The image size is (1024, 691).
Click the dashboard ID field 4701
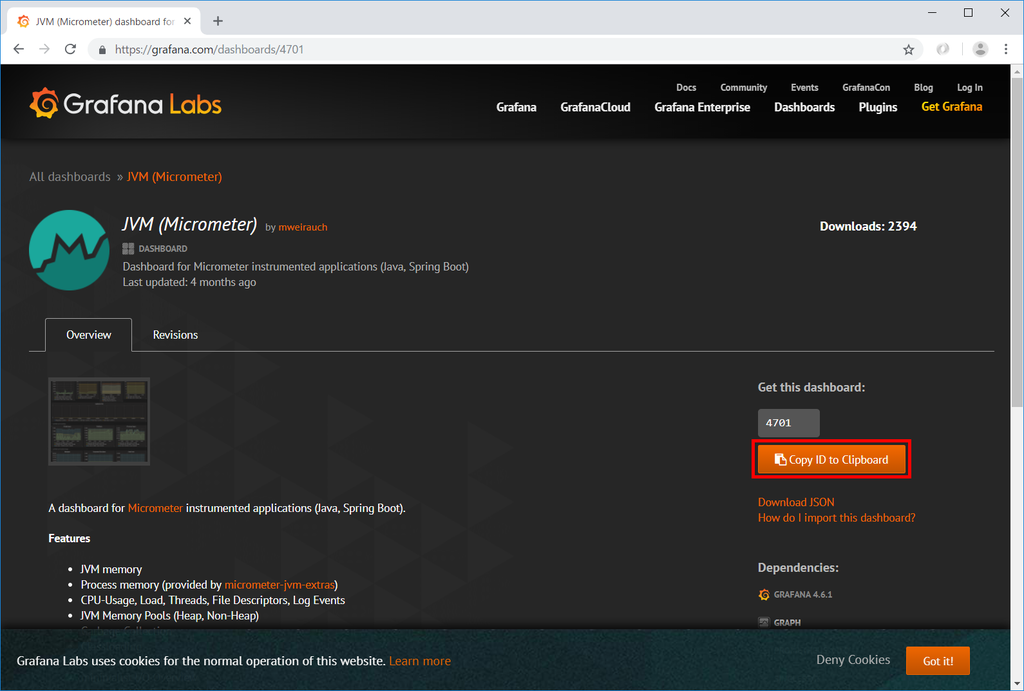788,423
